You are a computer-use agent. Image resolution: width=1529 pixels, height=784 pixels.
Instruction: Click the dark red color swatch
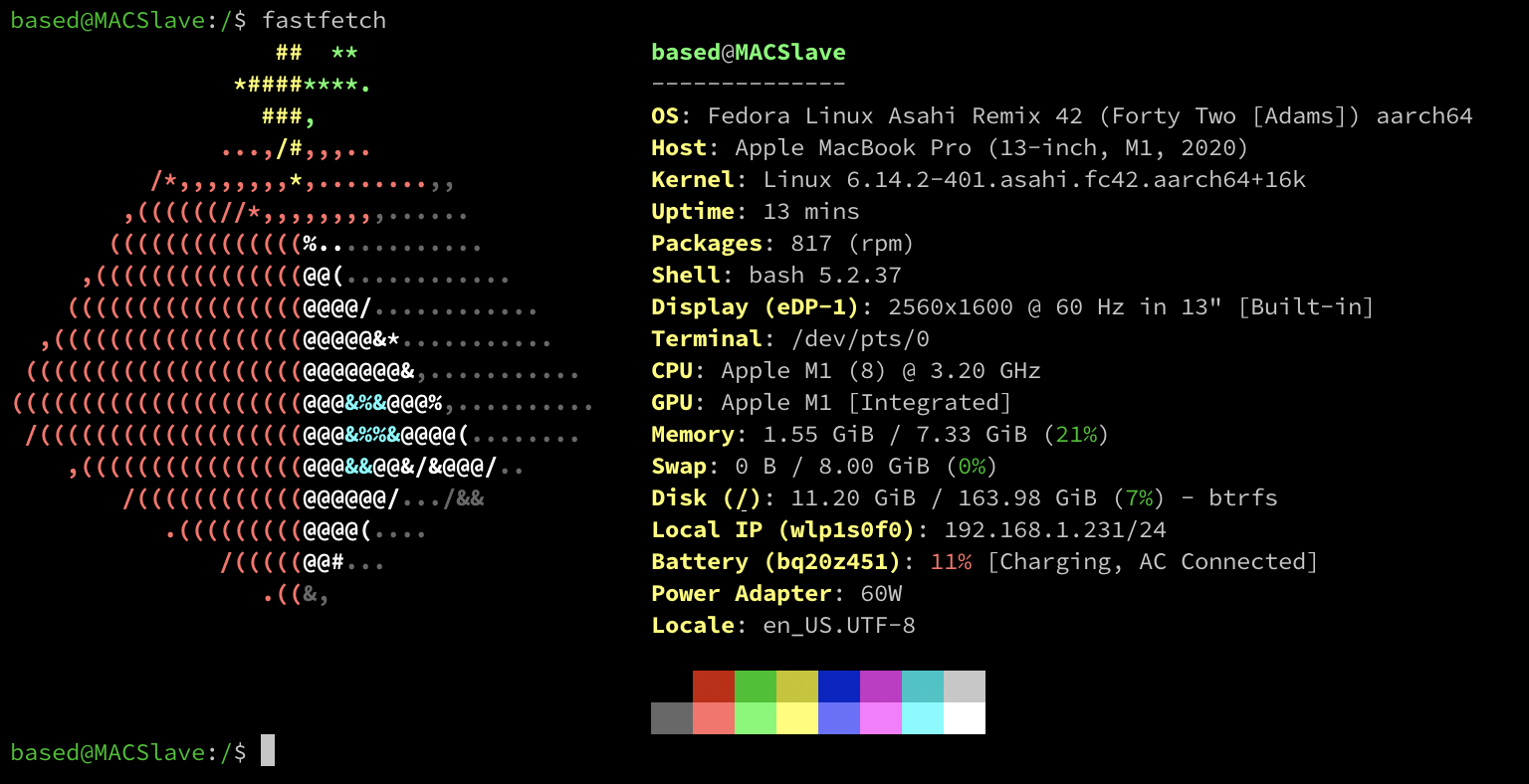[x=713, y=686]
